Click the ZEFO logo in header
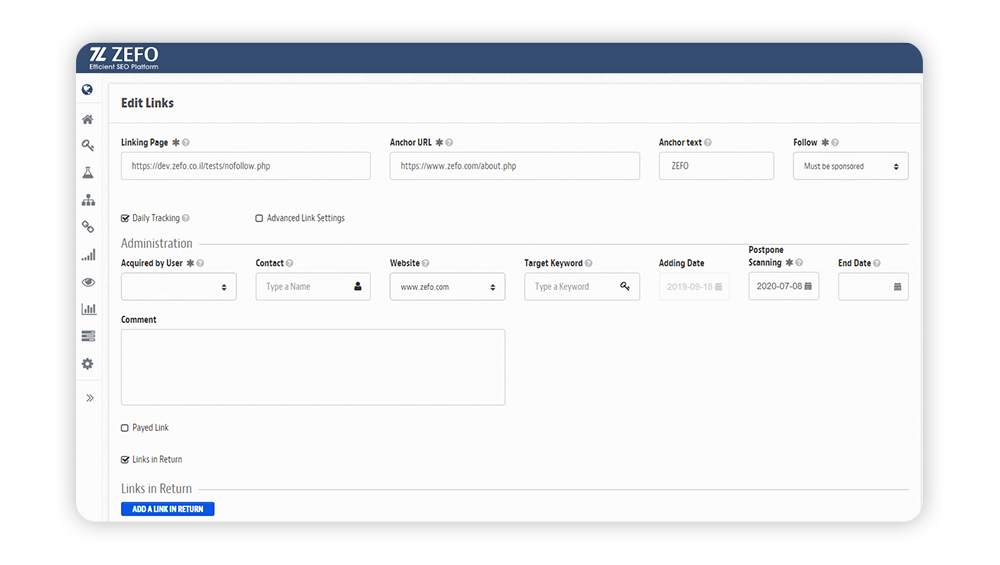Screen dimensions: 1000x565 [x=124, y=57]
